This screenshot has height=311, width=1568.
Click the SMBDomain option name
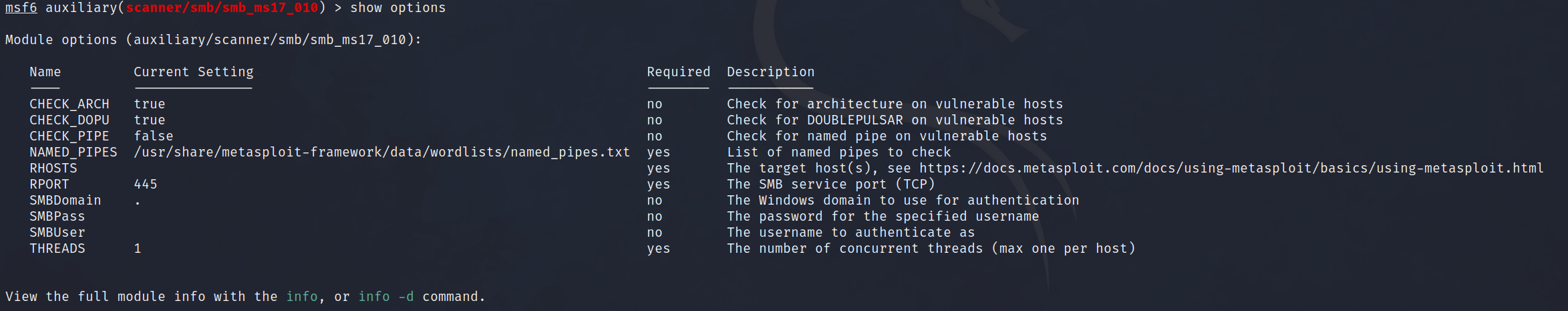click(x=65, y=200)
